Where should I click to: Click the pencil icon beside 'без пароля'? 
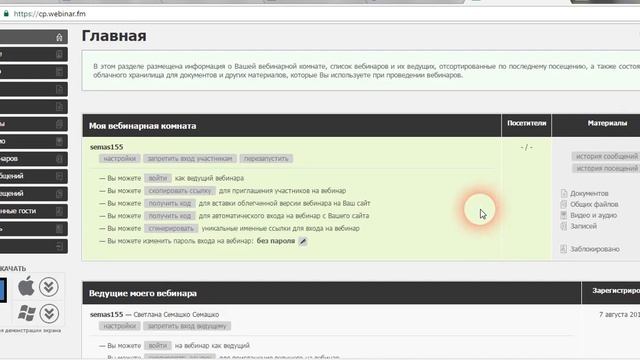pyautogui.click(x=303, y=241)
